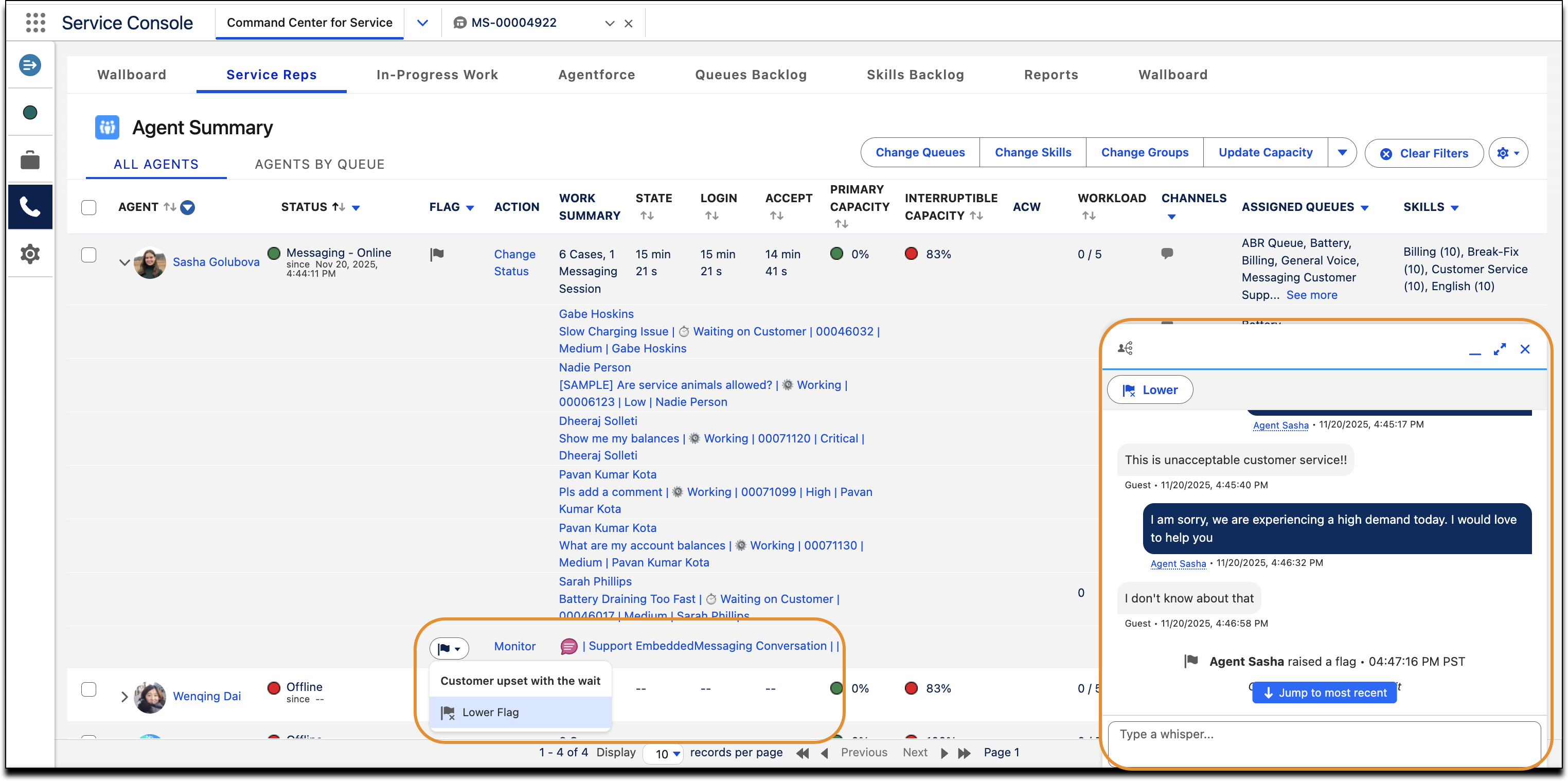Go to last page of records
The height and width of the screenshot is (781, 1568).
click(964, 753)
